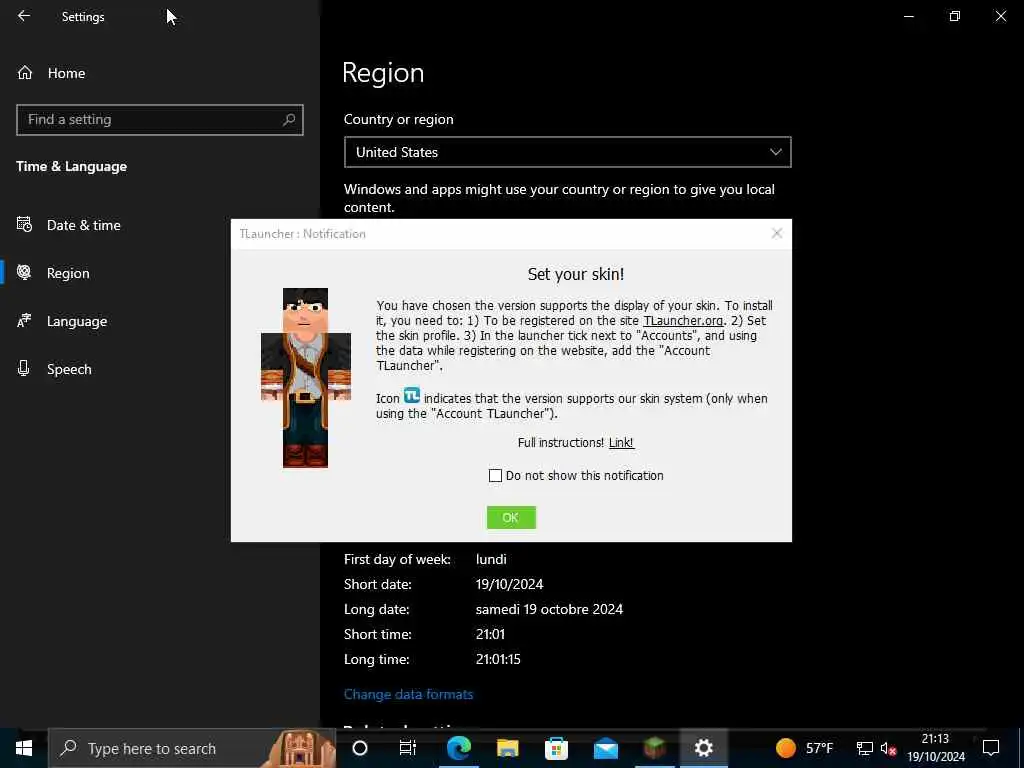This screenshot has height=768, width=1024.
Task: Close the TLauncher notification dialog
Action: [x=776, y=233]
